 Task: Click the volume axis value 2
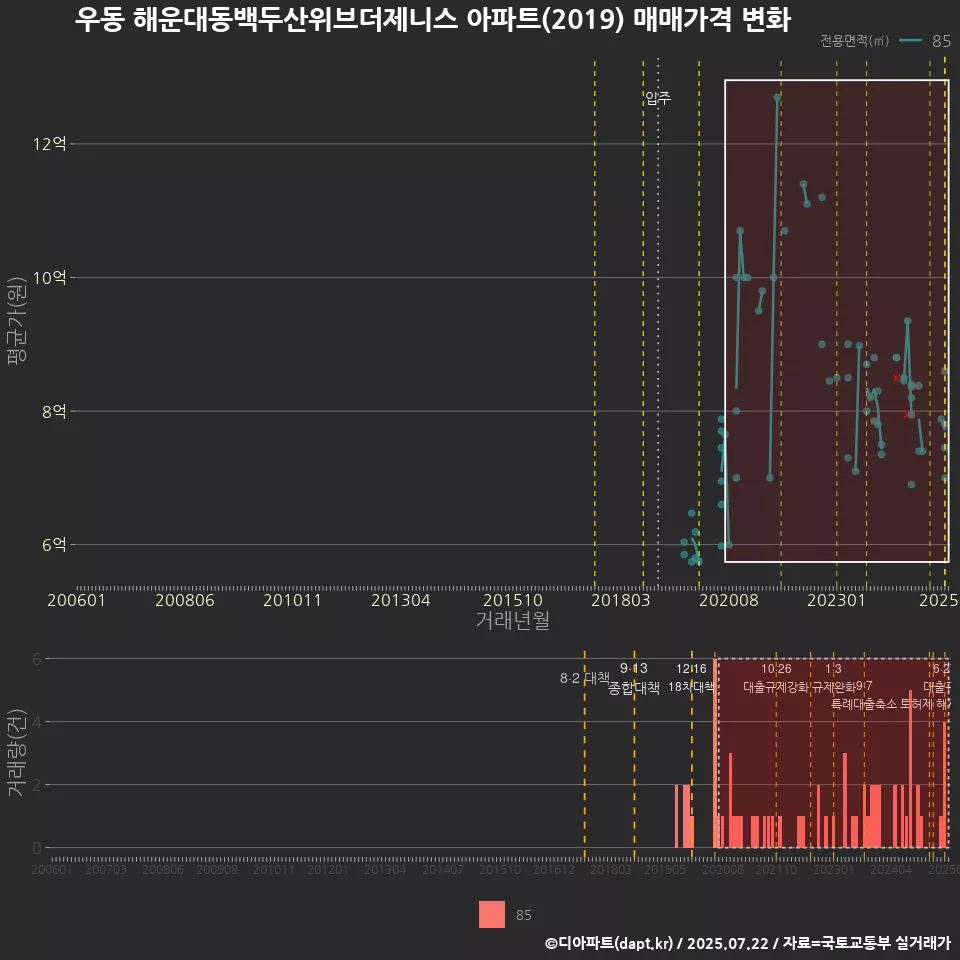click(37, 785)
